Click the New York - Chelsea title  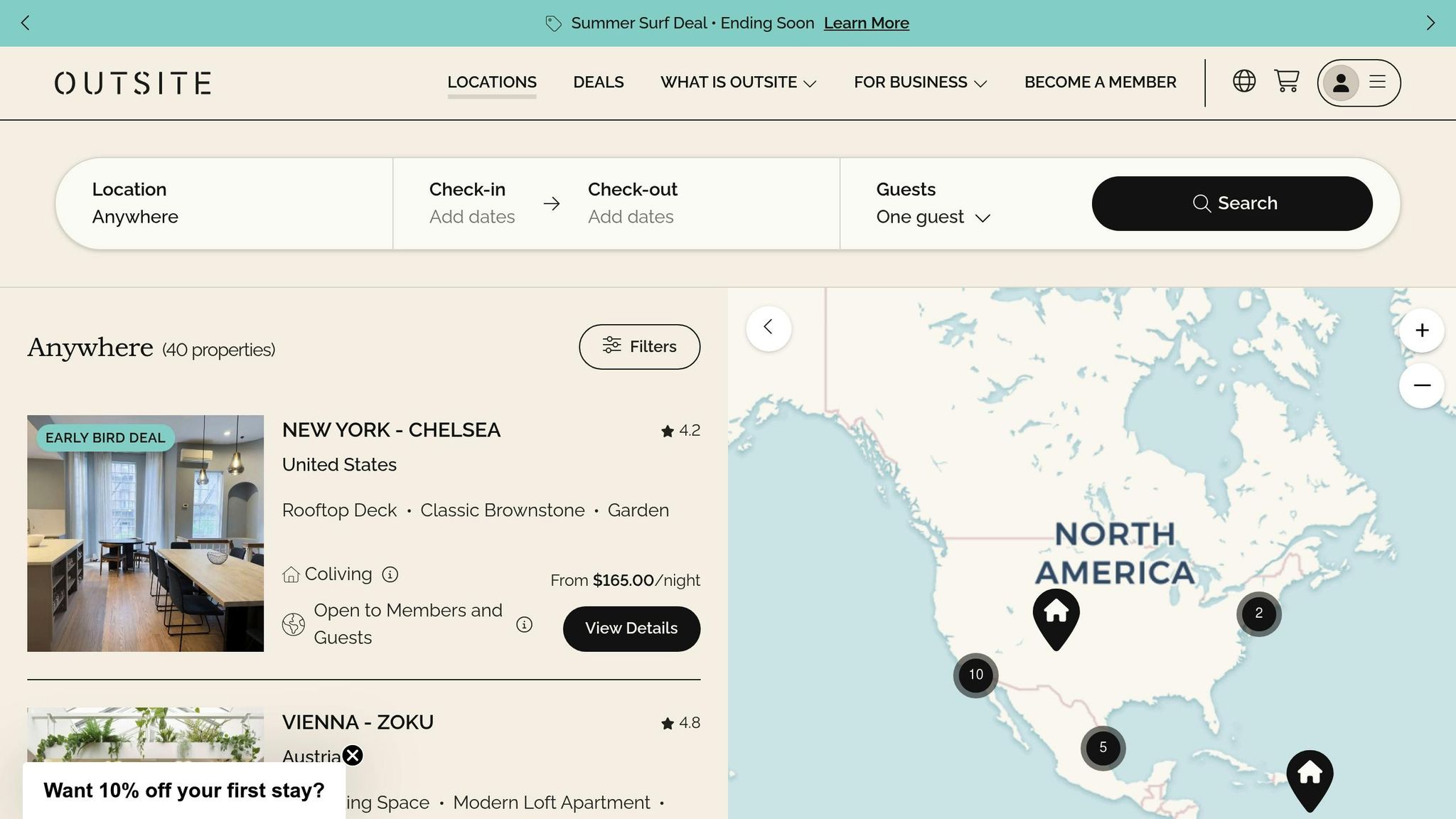(391, 430)
